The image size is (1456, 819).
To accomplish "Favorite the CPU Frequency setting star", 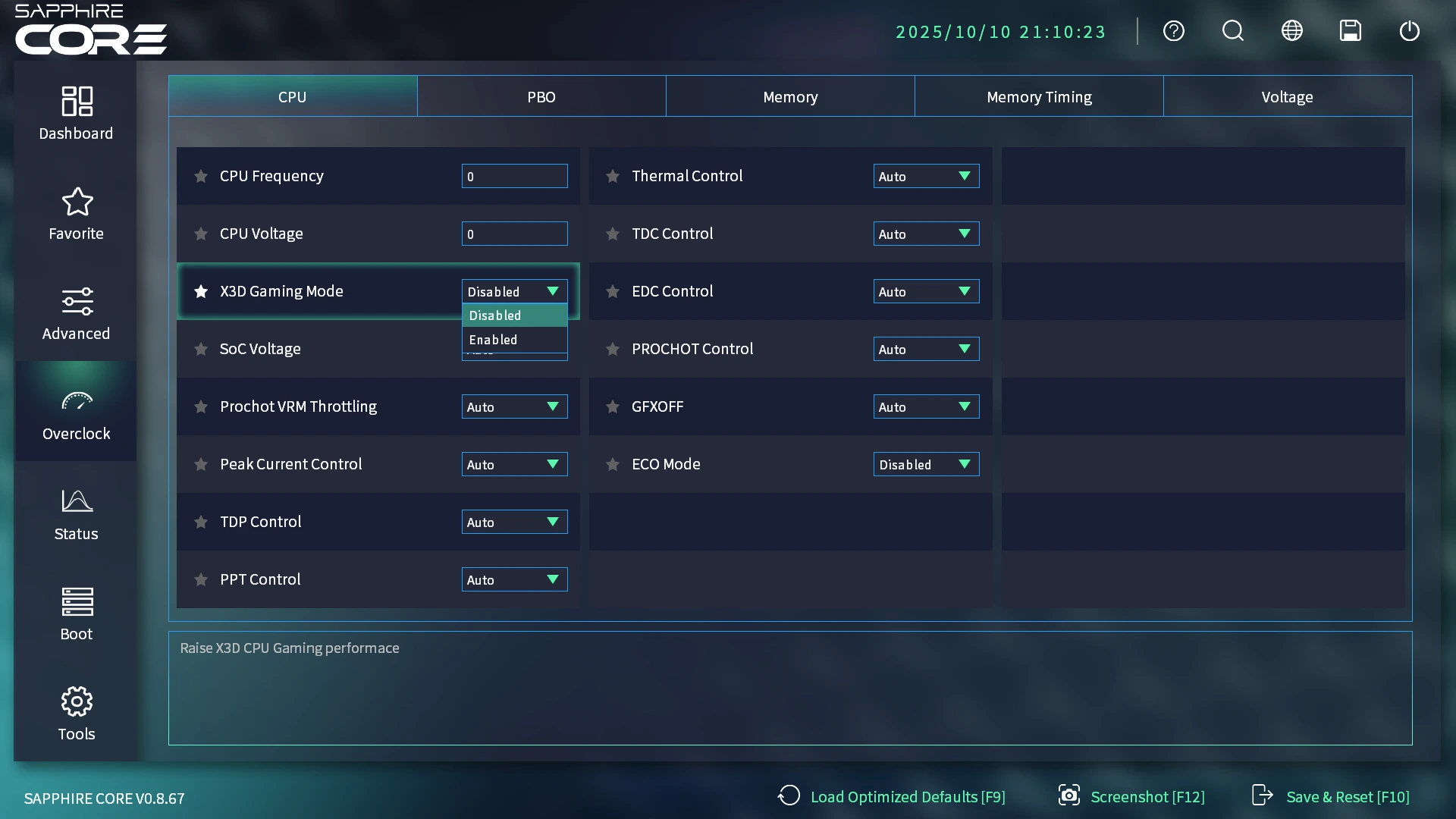I will click(x=201, y=176).
